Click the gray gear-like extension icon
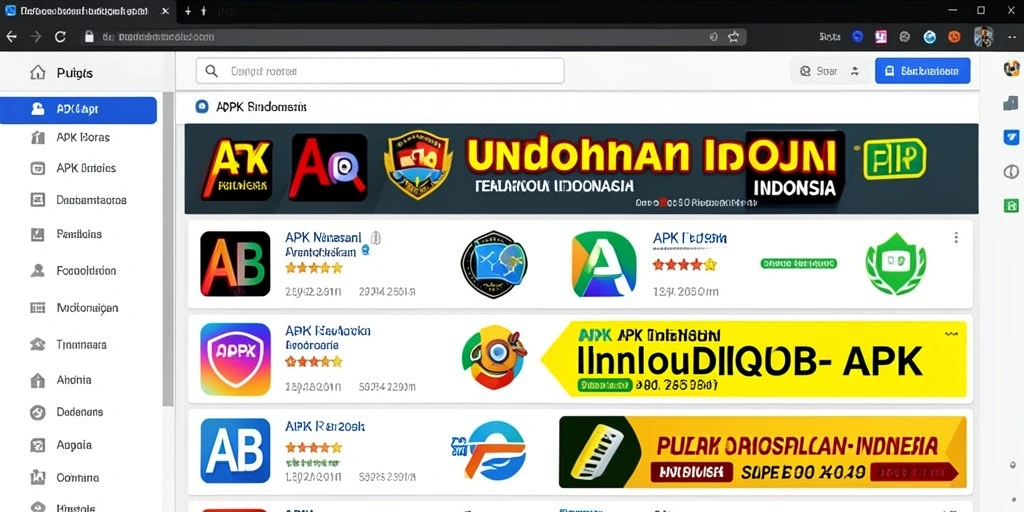The height and width of the screenshot is (512, 1024). tap(904, 37)
